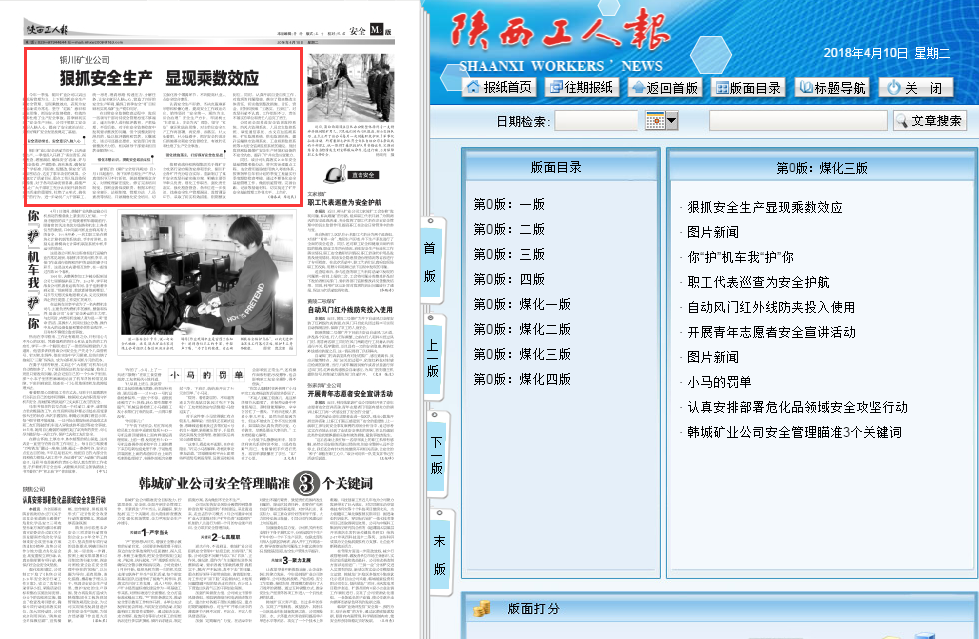Screen dimensions: 979x639
Task: Click the 报纸首页 home button
Action: click(499, 87)
